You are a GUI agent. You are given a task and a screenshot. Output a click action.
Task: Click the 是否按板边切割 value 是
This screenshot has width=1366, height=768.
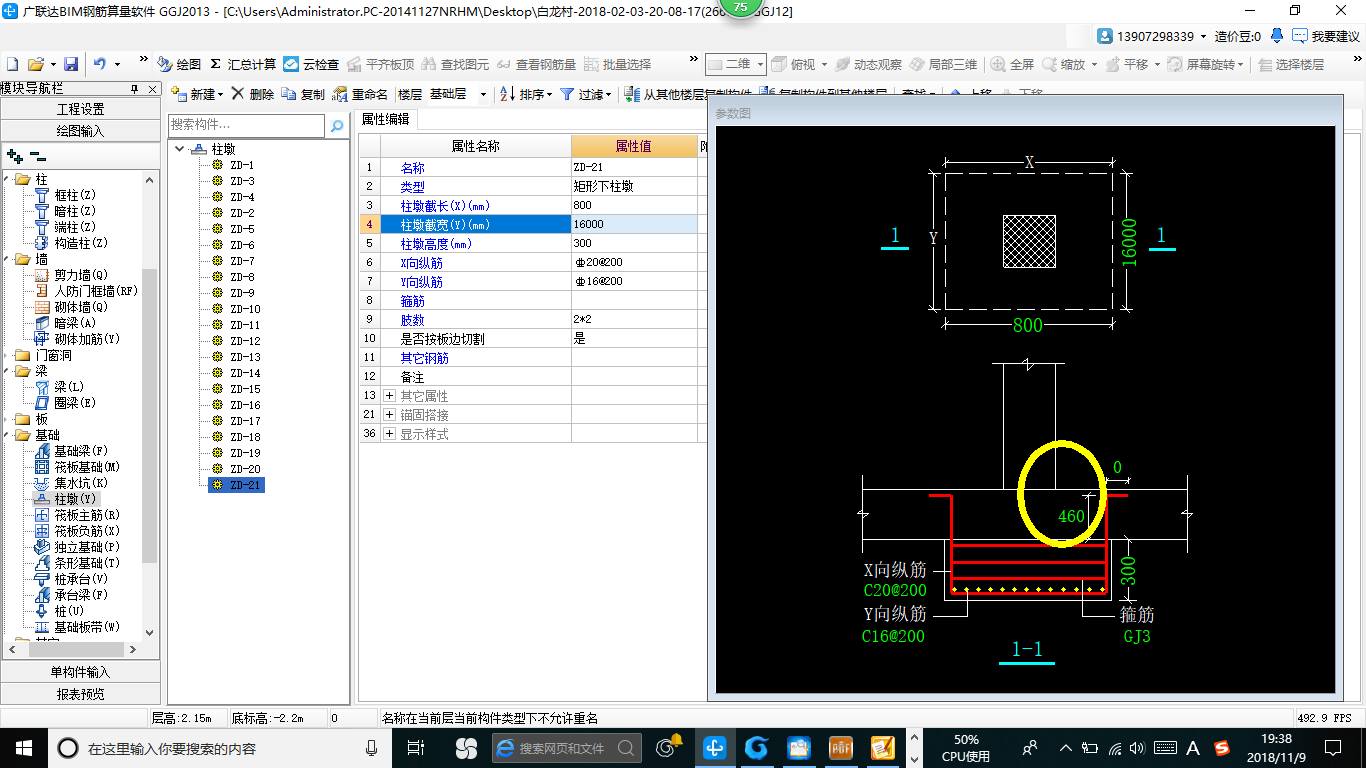[634, 339]
